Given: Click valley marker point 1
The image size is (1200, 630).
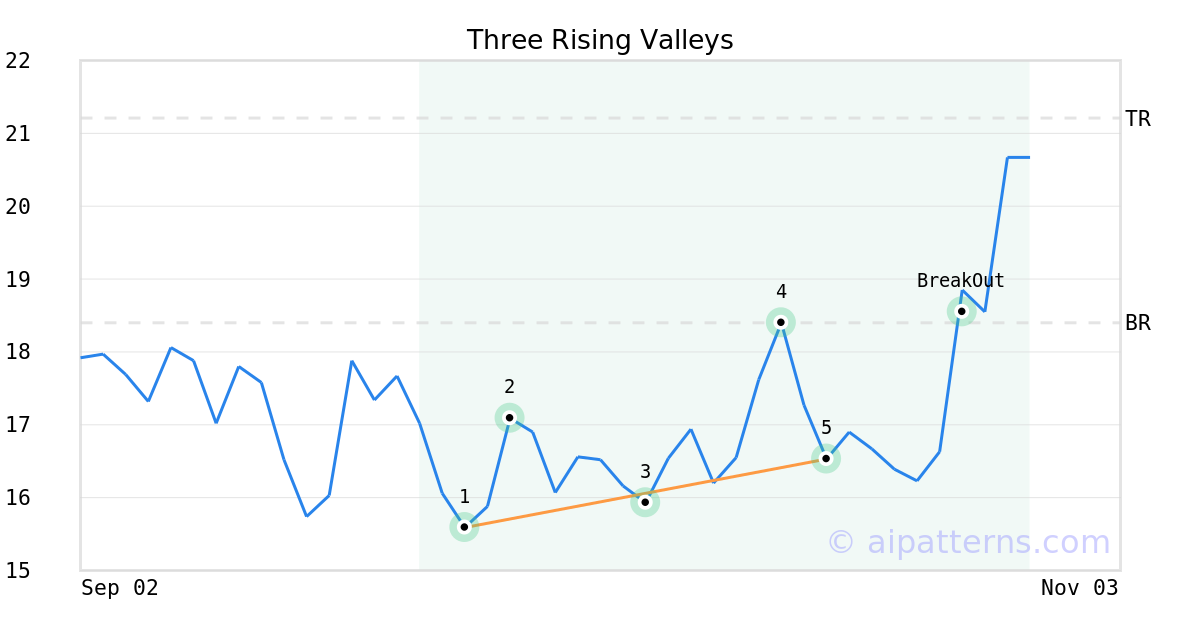Looking at the screenshot, I should [x=464, y=526].
